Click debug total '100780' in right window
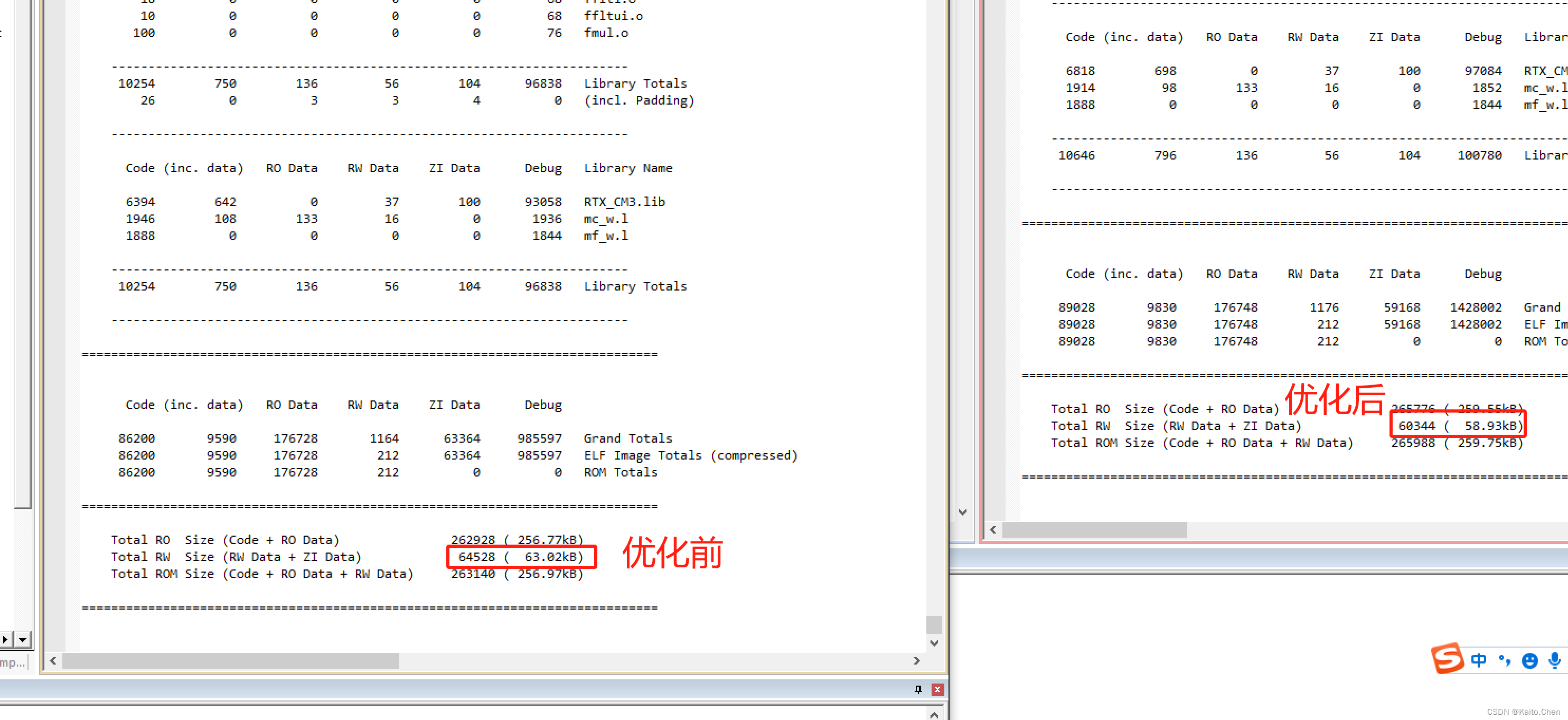The width and height of the screenshot is (1568, 720). (x=1479, y=155)
